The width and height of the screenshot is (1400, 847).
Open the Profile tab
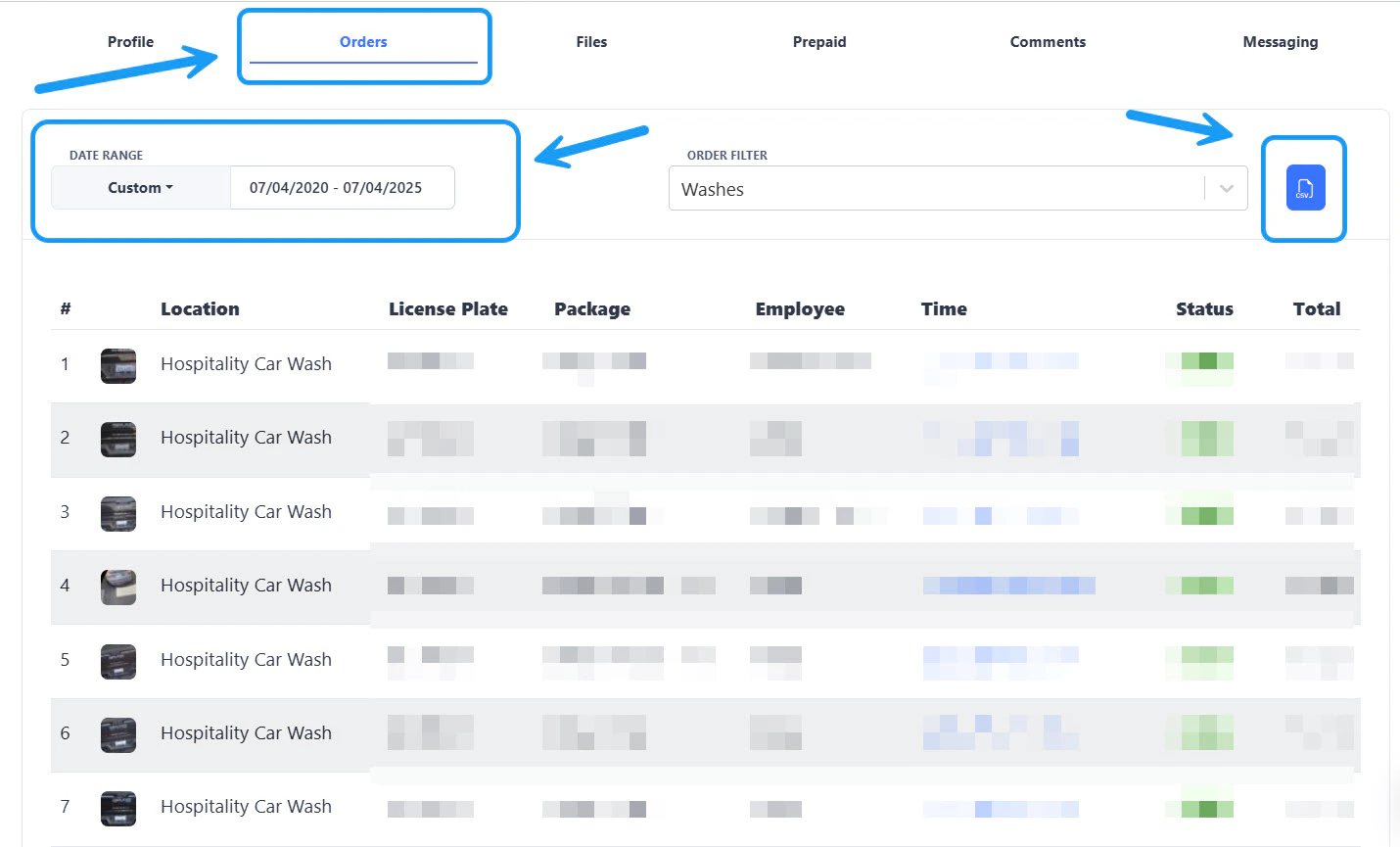click(x=130, y=42)
